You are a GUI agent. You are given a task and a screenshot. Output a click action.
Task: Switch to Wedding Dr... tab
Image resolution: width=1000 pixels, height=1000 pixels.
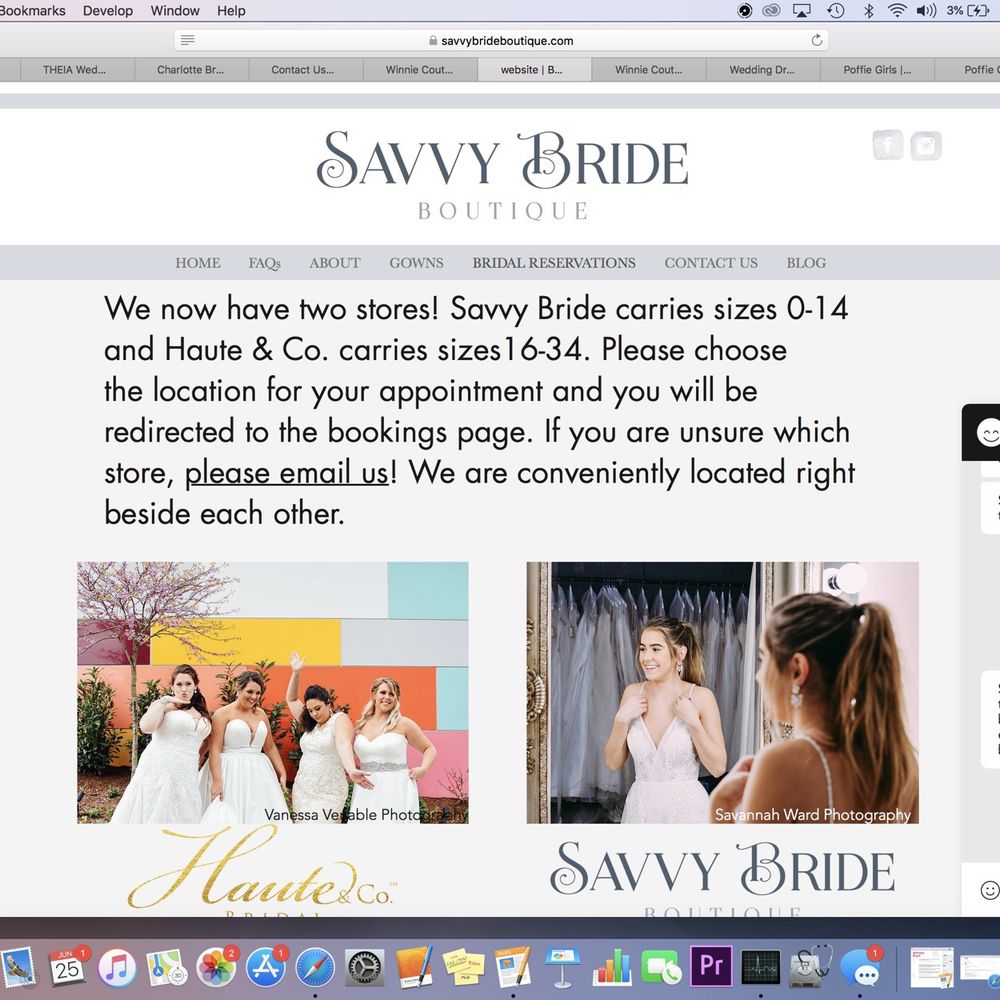pyautogui.click(x=763, y=70)
